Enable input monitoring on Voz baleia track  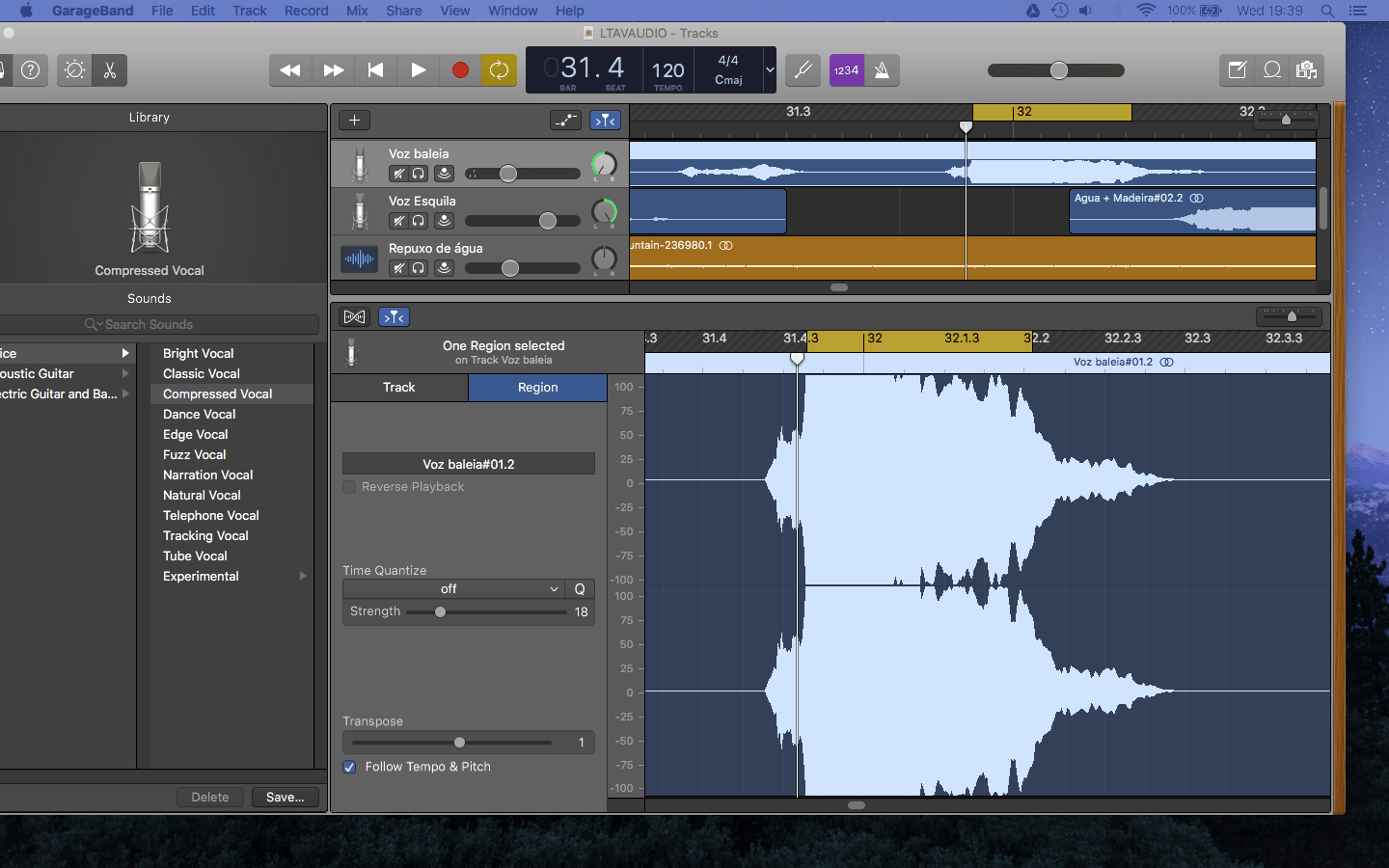point(444,175)
